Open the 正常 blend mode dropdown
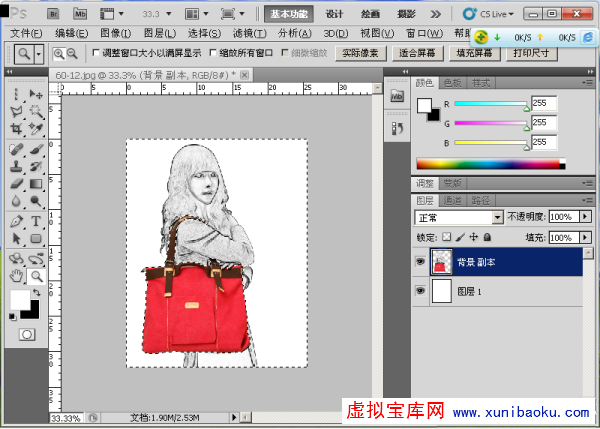600x429 pixels. pos(458,217)
